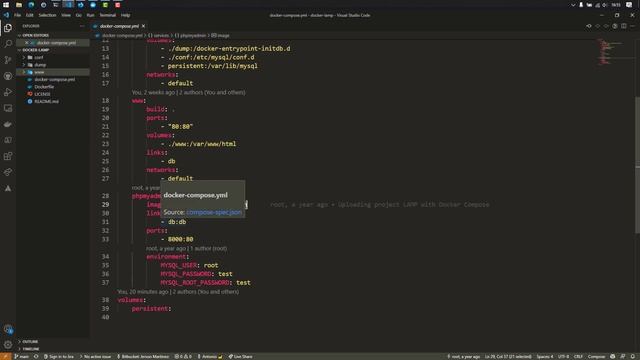Change the Compose language mode
Viewport: 640px width, 360px height.
tap(596, 356)
